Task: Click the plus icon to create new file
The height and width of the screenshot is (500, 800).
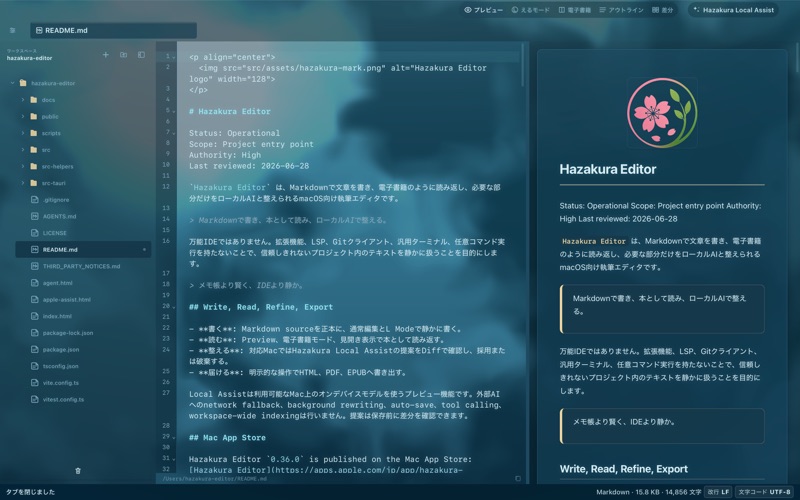Action: (106, 55)
